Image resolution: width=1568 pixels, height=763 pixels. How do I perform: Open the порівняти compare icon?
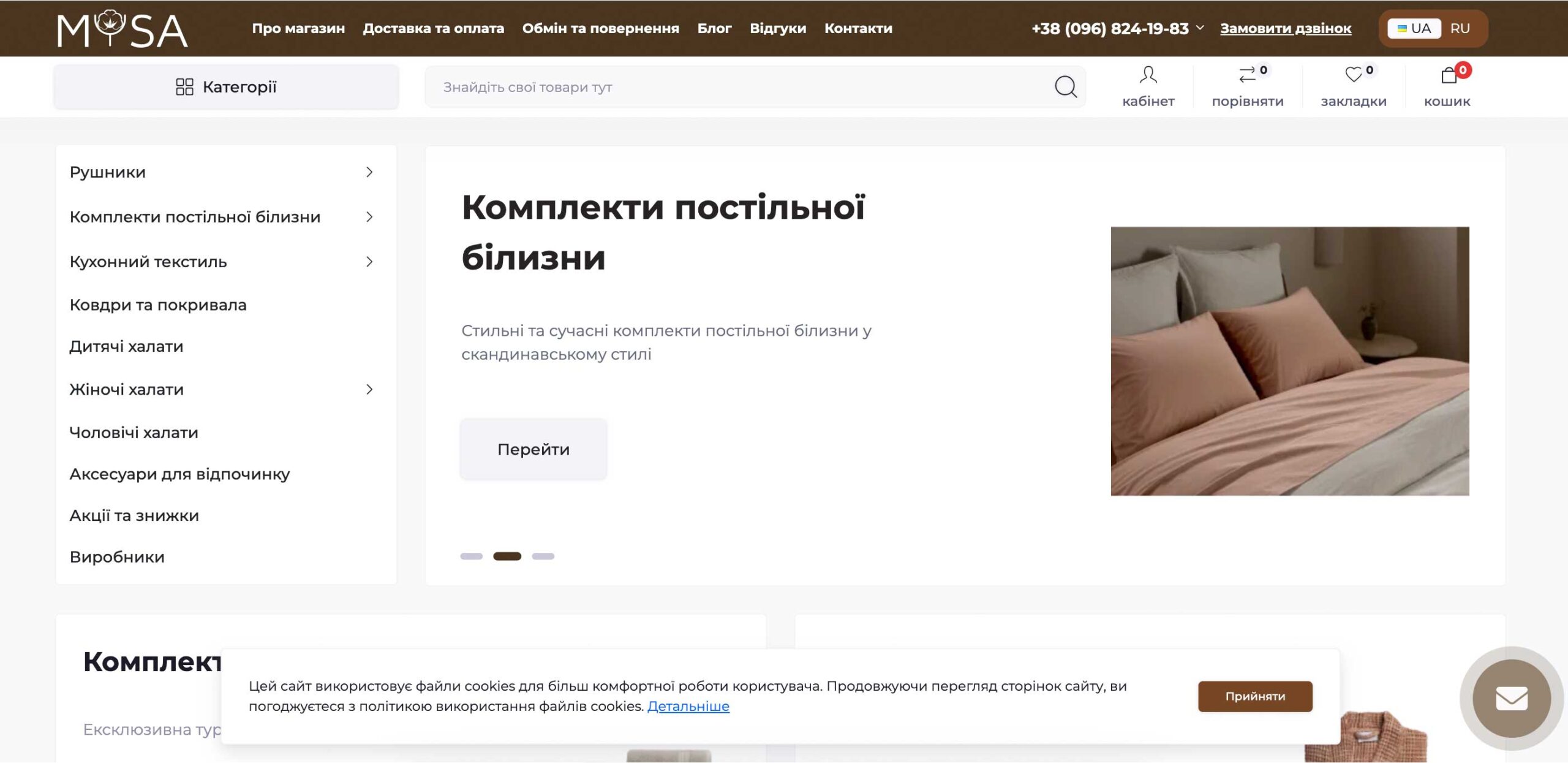click(x=1247, y=75)
